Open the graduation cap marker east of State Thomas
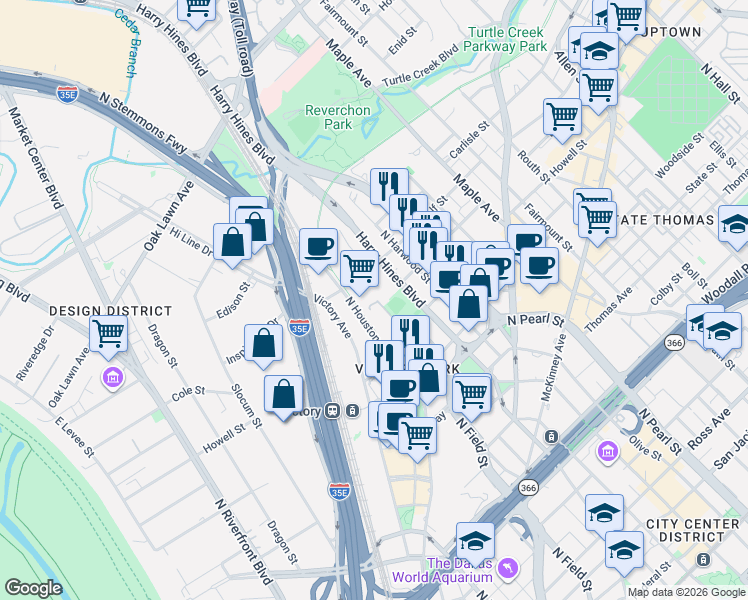This screenshot has width=748, height=600. click(x=735, y=224)
